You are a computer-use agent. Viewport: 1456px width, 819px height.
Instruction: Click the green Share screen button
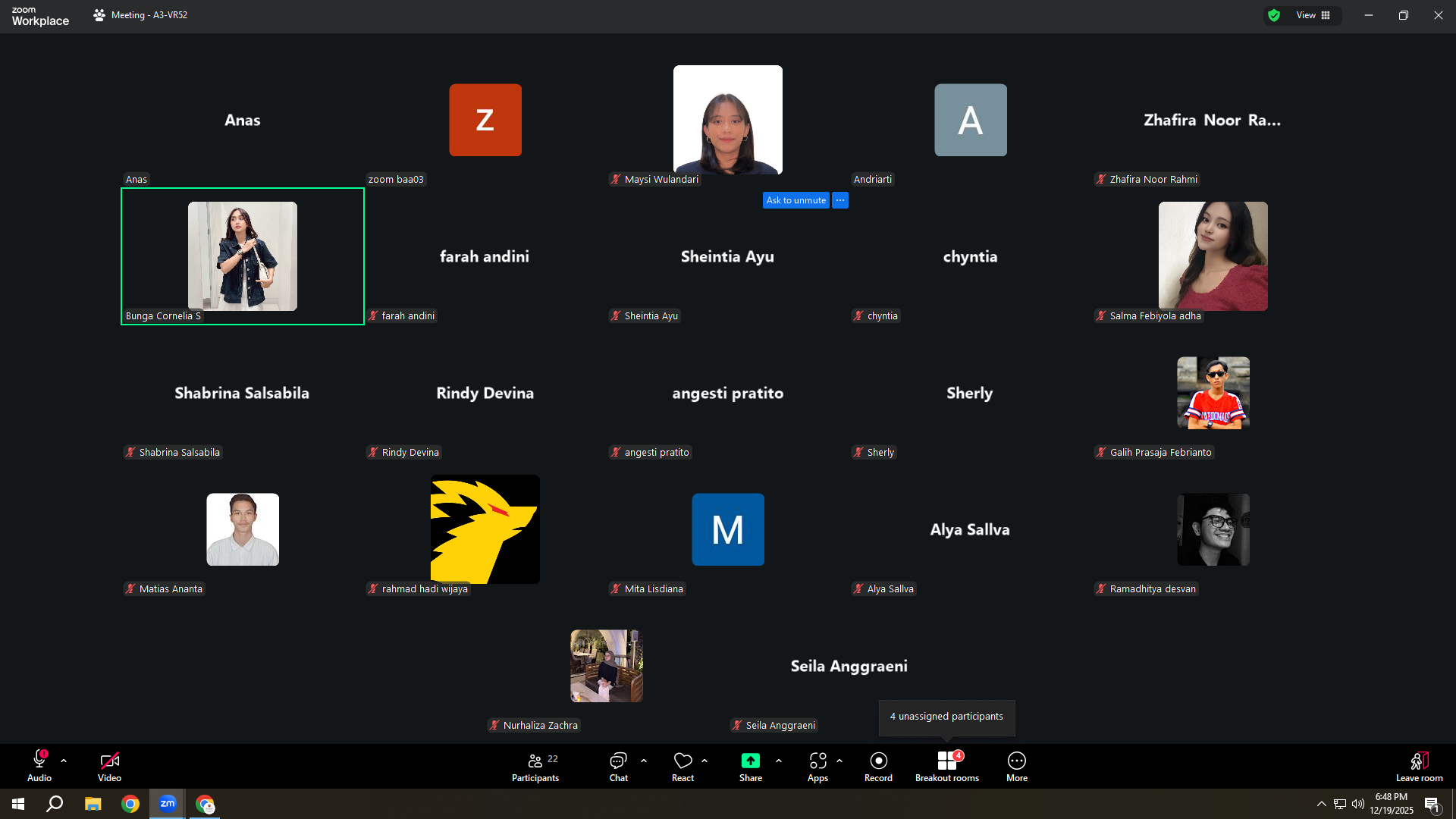click(751, 766)
